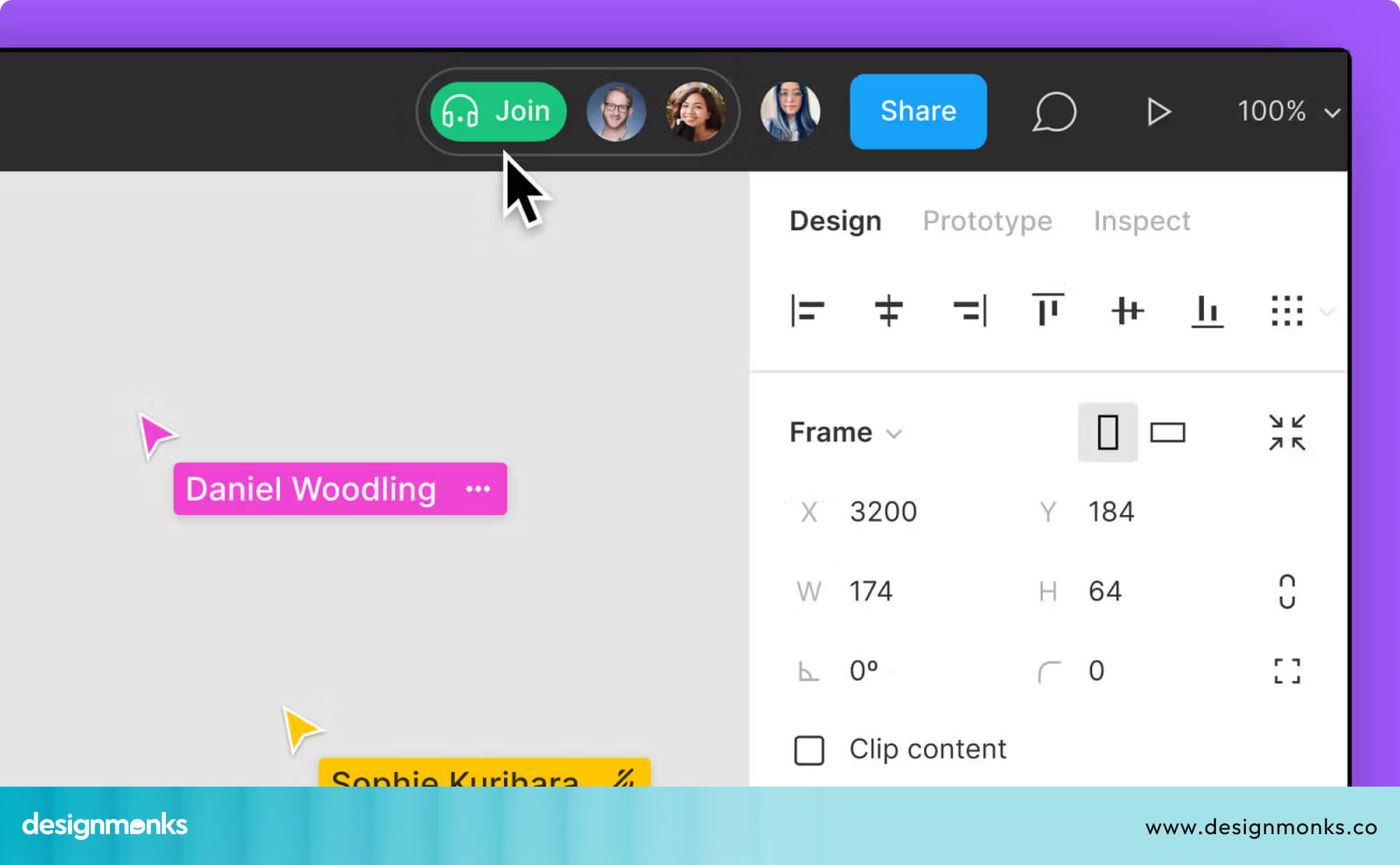Set frame to landscape orientation
Image resolution: width=1400 pixels, height=865 pixels.
pyautogui.click(x=1168, y=432)
